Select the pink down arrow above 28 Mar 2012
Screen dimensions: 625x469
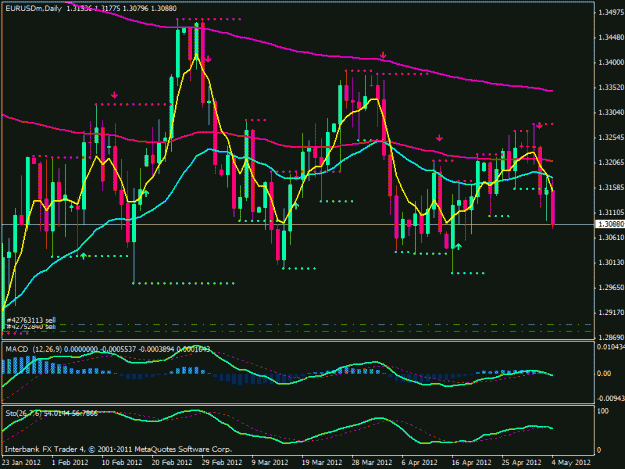(x=383, y=55)
